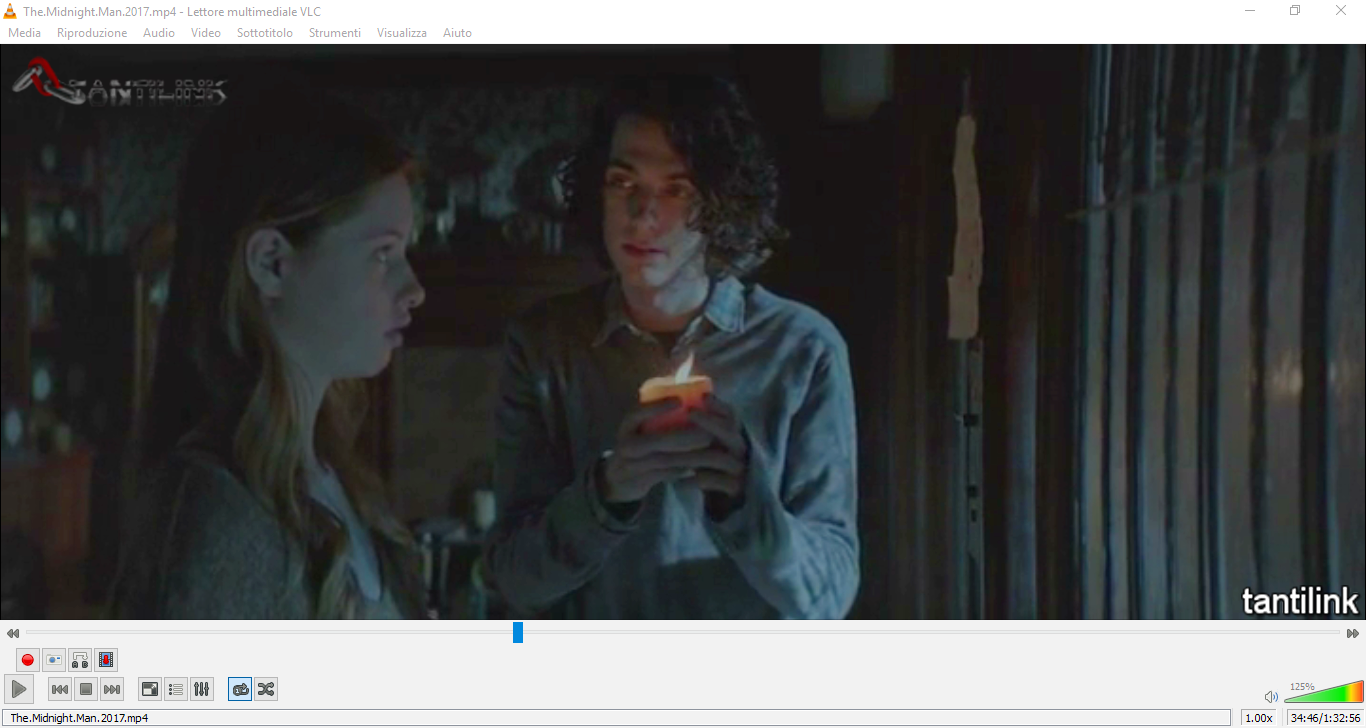Adjust the volume slider at 125%
Screen dimensions: 1366x728
1324,692
